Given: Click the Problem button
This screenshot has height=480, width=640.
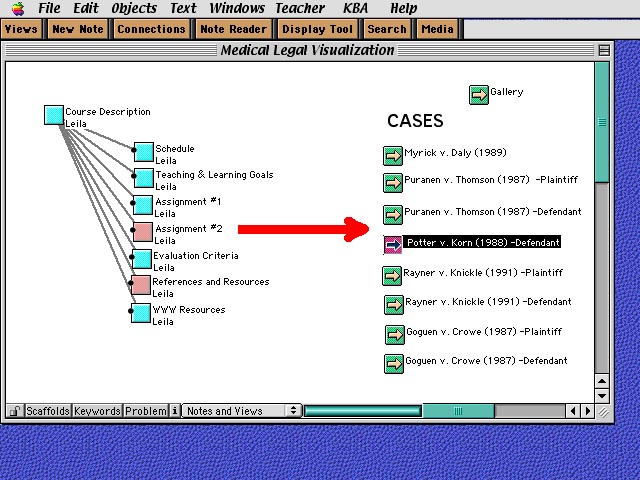Looking at the screenshot, I should [x=146, y=411].
